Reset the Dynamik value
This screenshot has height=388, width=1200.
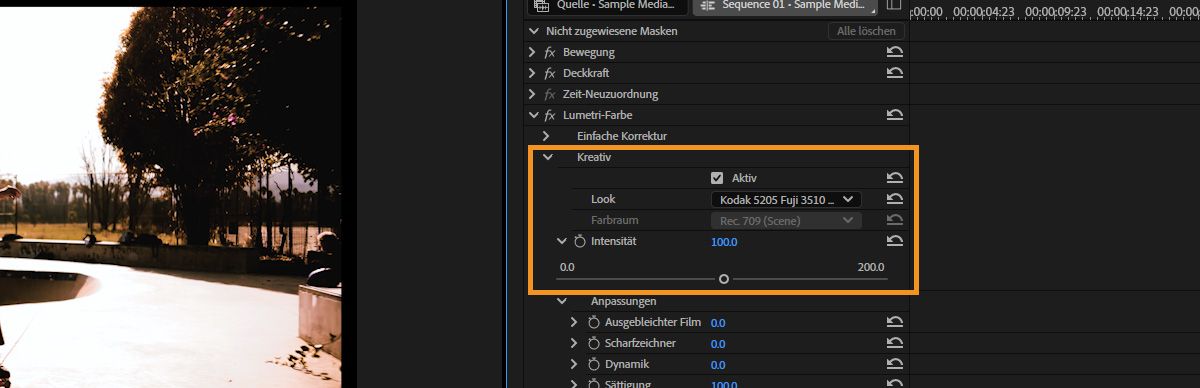tap(895, 364)
